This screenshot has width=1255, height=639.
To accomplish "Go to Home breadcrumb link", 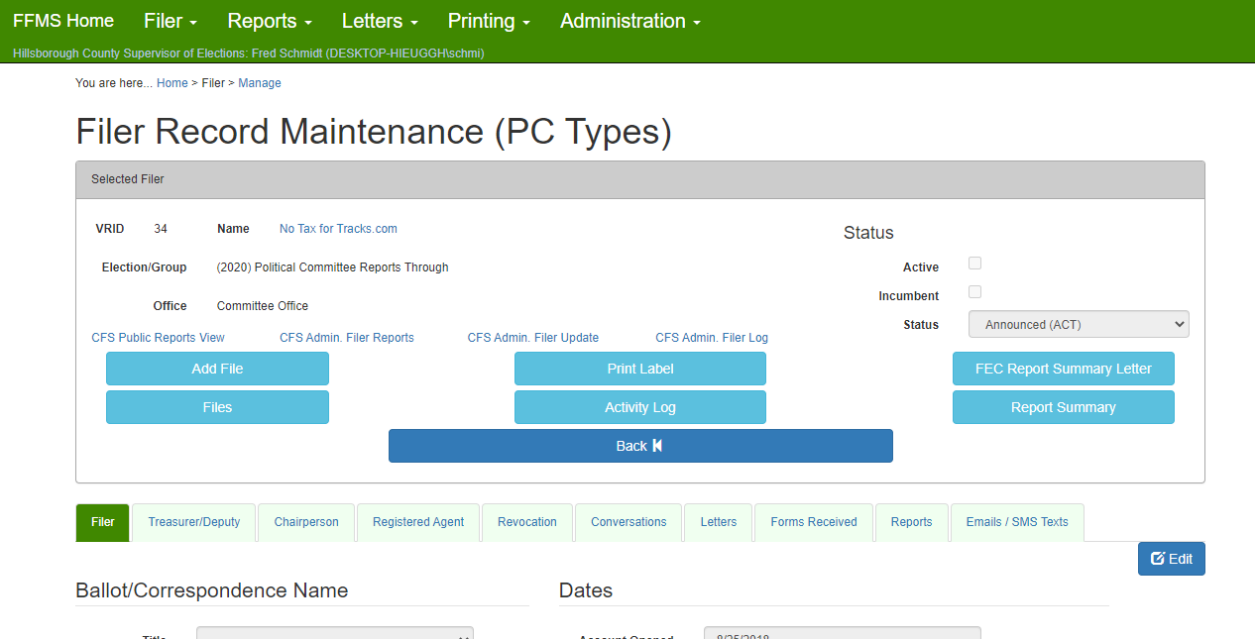I will pyautogui.click(x=172, y=83).
